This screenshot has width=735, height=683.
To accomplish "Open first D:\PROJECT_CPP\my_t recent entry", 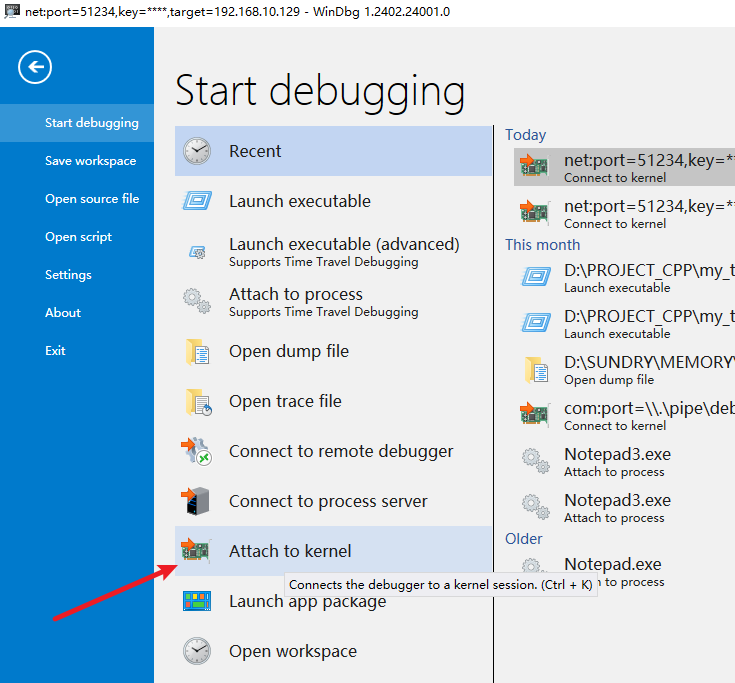I will (x=624, y=278).
